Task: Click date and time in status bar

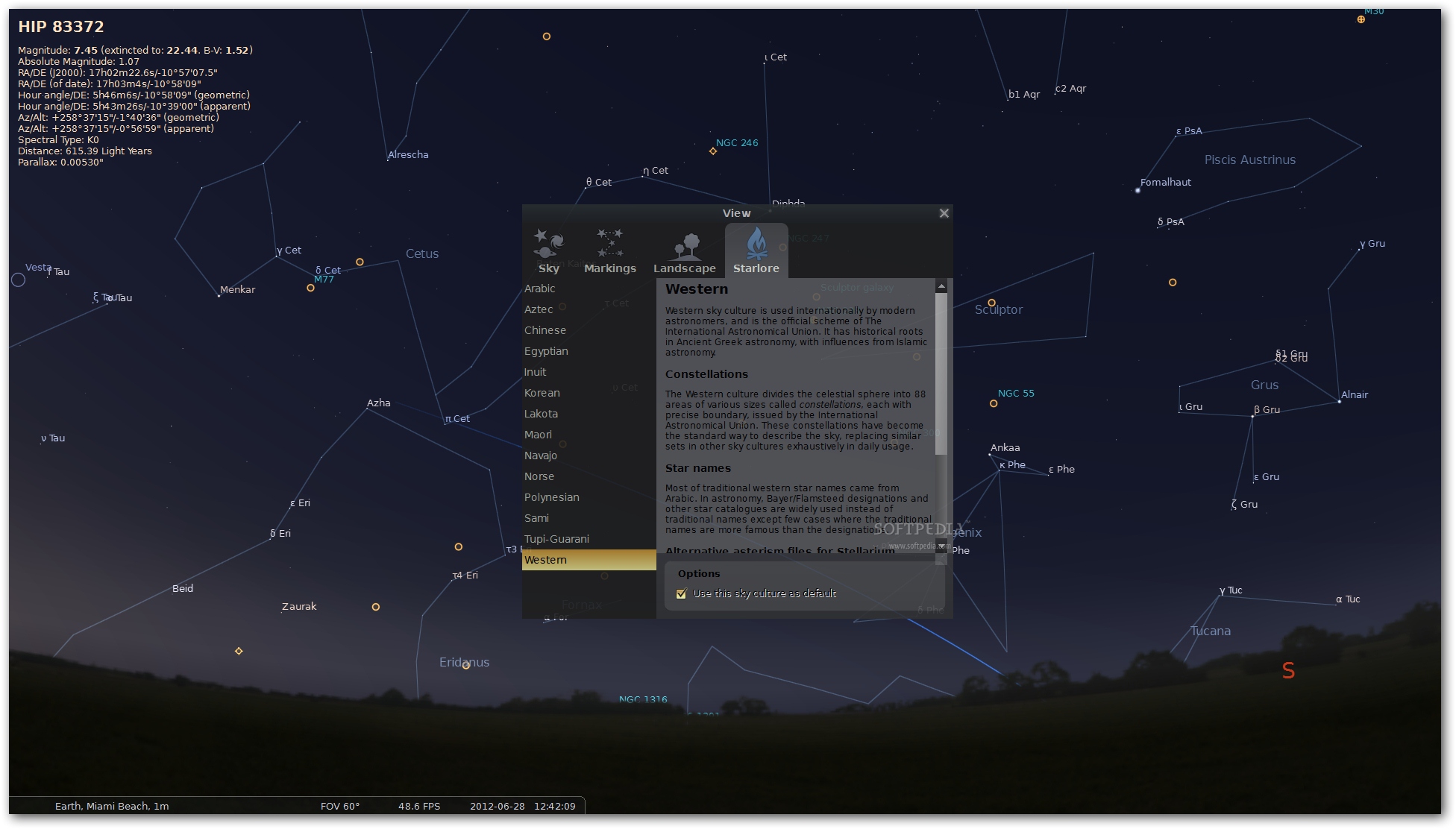Action: 523,806
